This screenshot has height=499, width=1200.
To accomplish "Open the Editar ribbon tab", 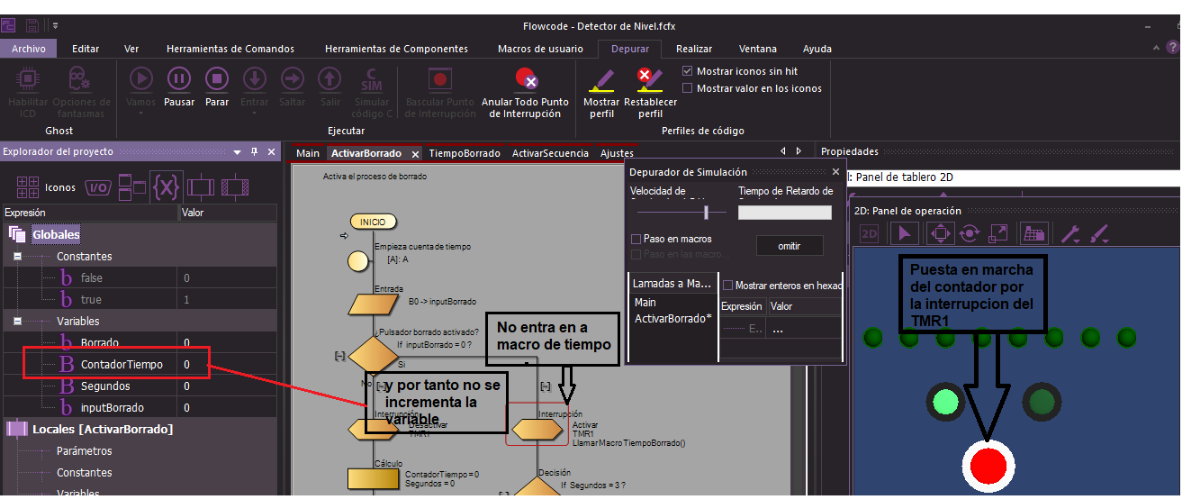I will pos(86,48).
